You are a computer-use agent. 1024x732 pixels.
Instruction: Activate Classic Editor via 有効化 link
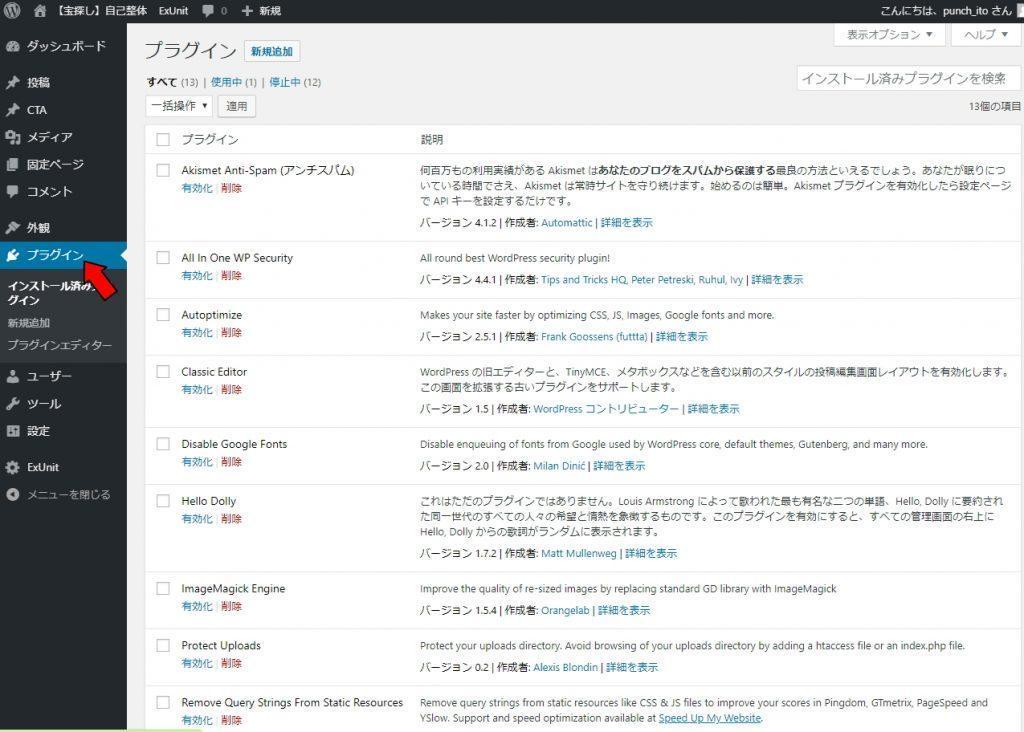197,389
